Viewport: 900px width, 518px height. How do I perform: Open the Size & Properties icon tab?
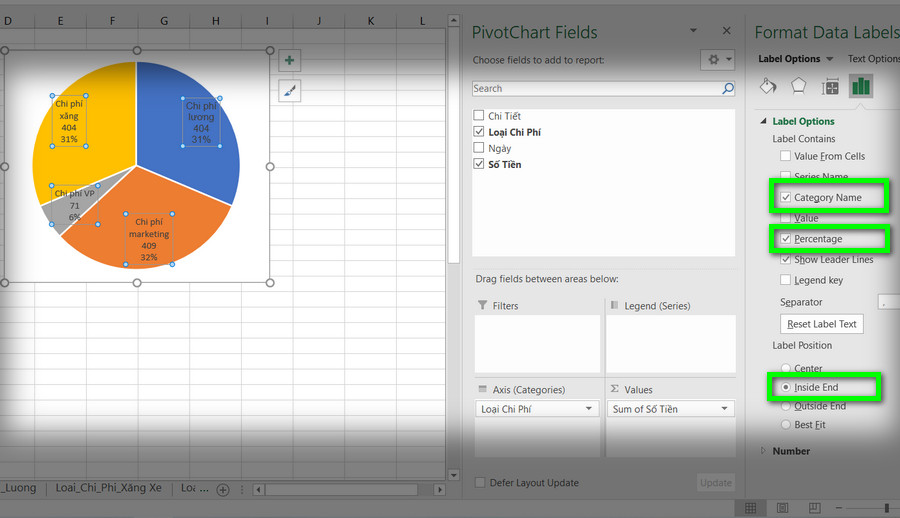(x=830, y=87)
